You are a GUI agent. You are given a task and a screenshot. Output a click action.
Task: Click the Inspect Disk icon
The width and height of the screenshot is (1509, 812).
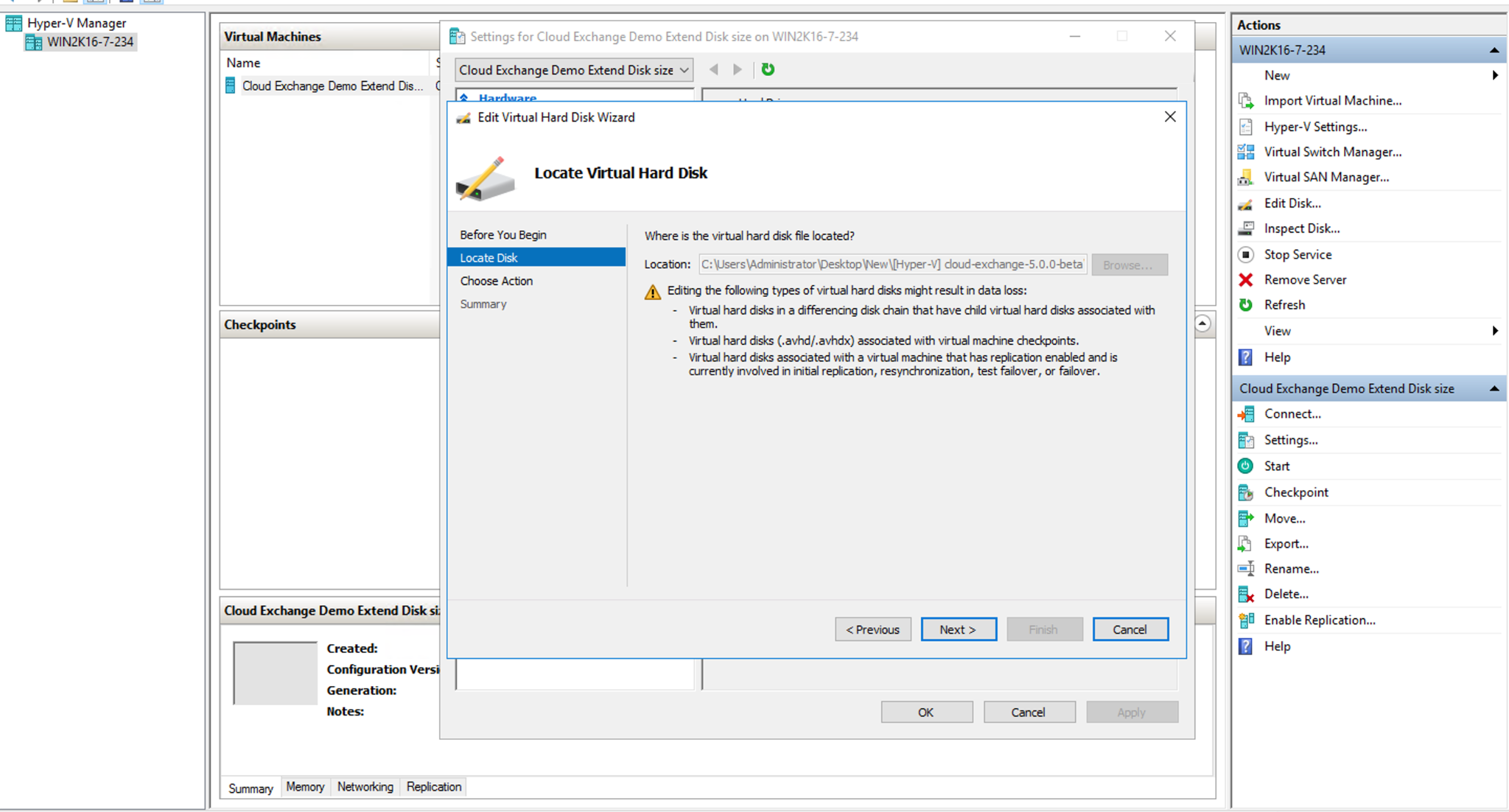1246,228
